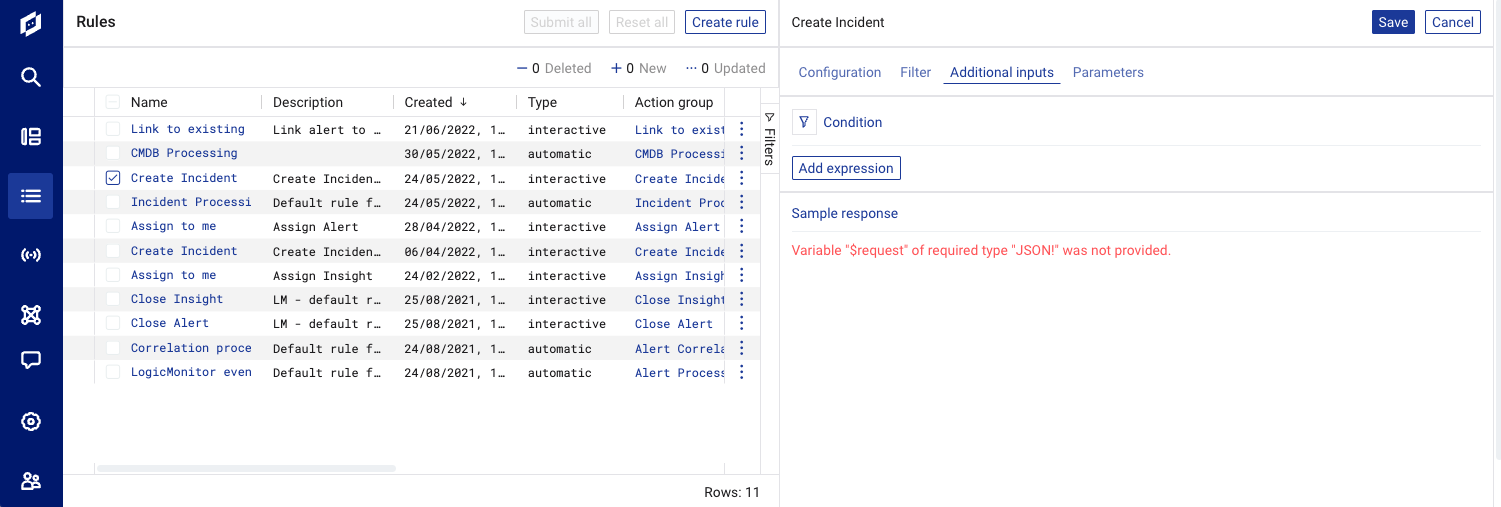Image resolution: width=1501 pixels, height=507 pixels.
Task: Open the three-dot menu for the Link to existing row
Action: click(x=742, y=129)
